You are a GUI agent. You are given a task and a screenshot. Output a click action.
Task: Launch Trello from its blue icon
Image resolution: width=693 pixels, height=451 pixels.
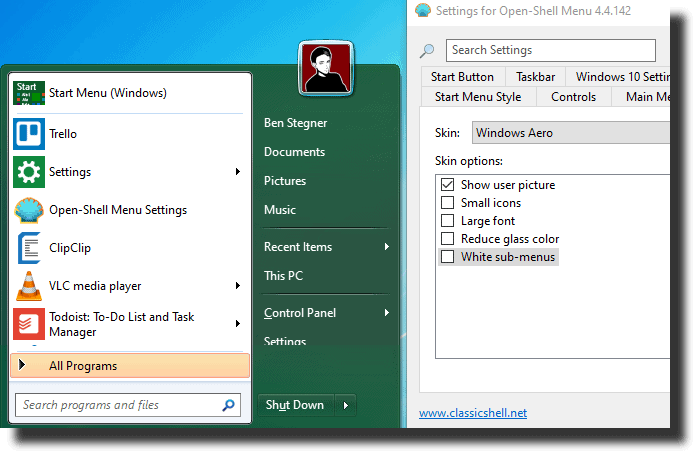(x=29, y=134)
